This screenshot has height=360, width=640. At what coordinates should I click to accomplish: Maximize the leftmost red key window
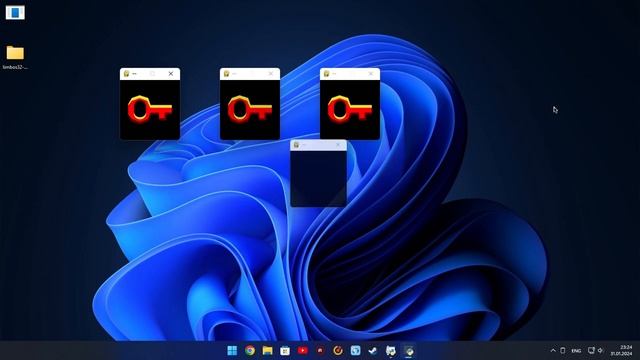tap(152, 73)
